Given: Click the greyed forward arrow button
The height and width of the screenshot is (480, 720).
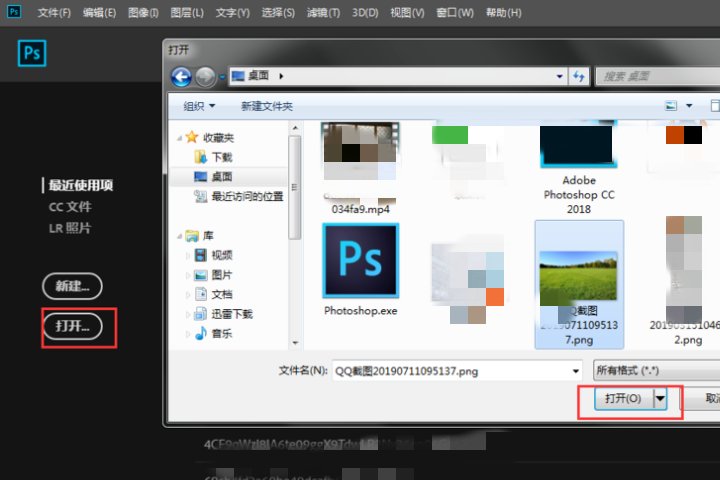Looking at the screenshot, I should [x=205, y=77].
